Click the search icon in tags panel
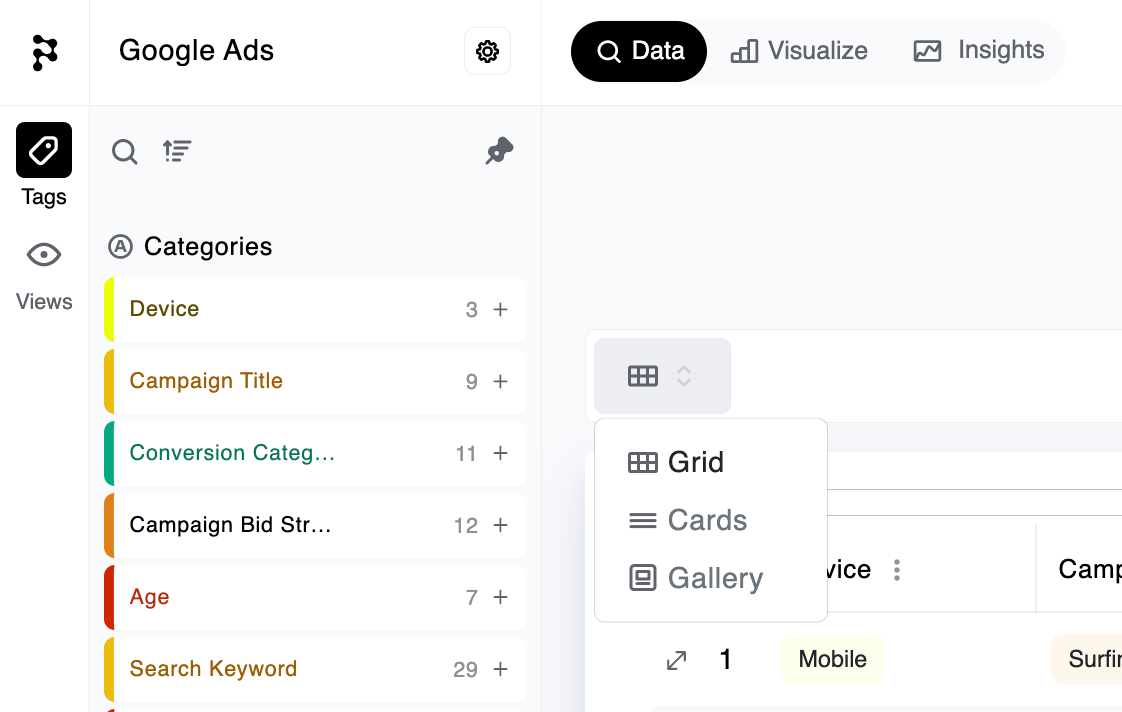Image resolution: width=1122 pixels, height=712 pixels. pyautogui.click(x=125, y=151)
